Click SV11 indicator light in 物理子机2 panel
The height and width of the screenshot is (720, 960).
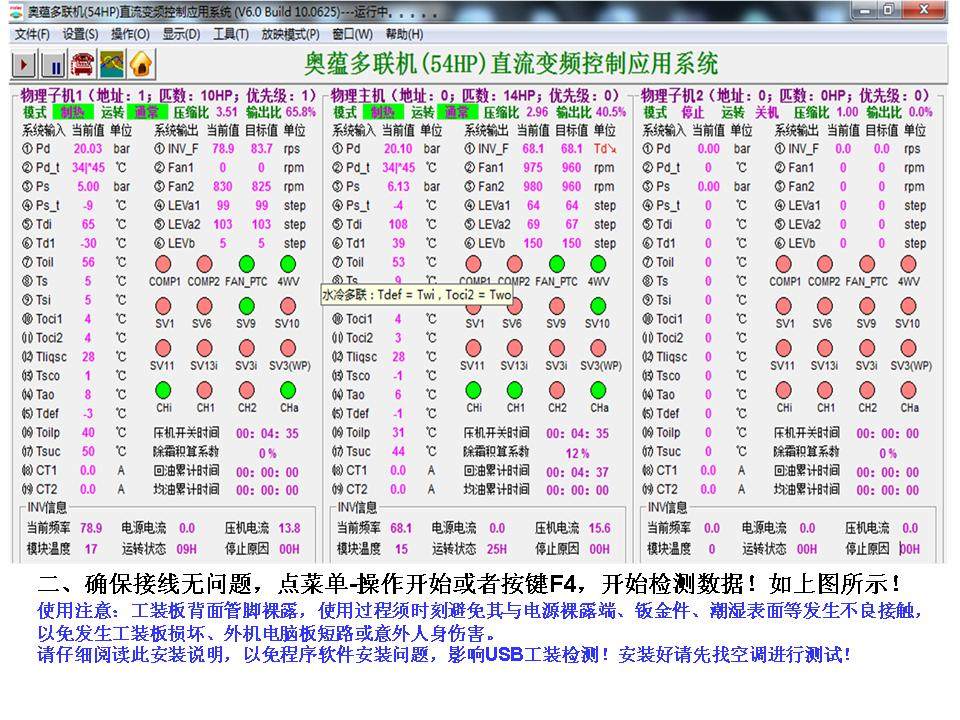click(x=784, y=348)
